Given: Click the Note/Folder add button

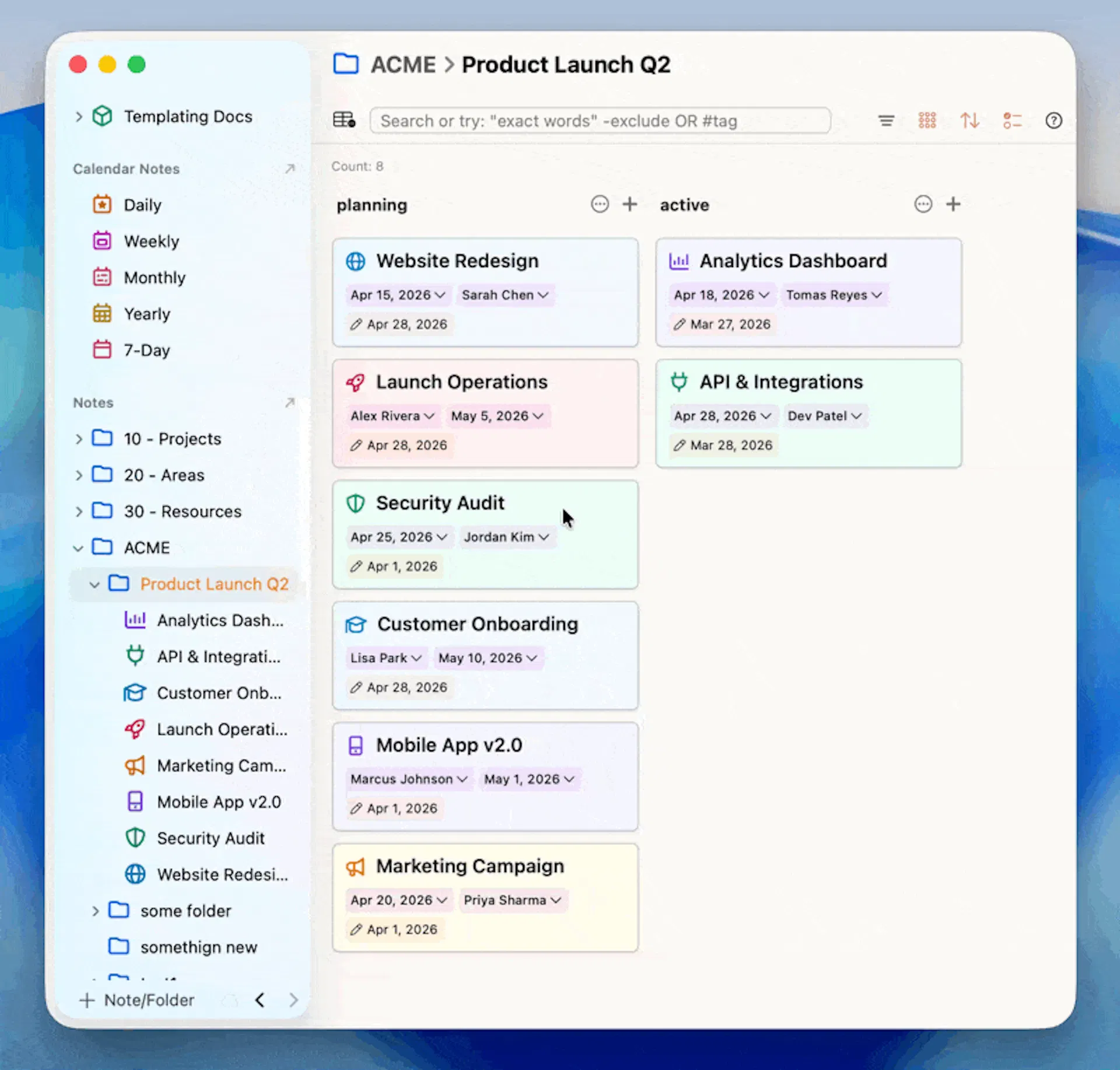Looking at the screenshot, I should pyautogui.click(x=138, y=1000).
